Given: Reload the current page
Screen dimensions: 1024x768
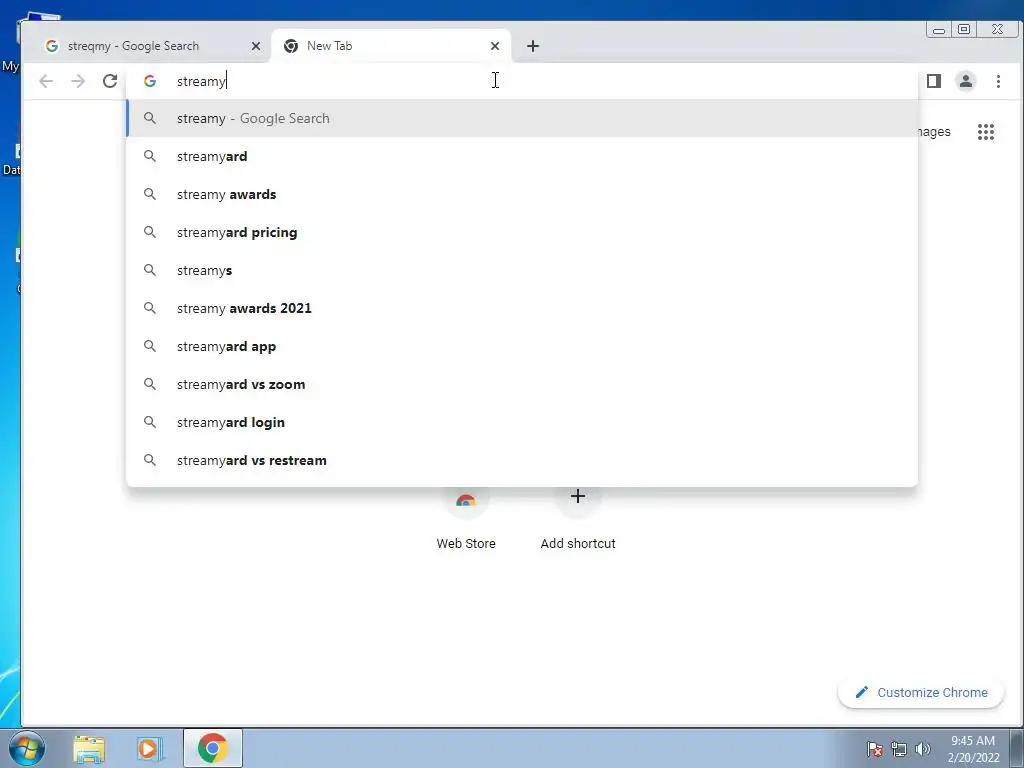Looking at the screenshot, I should tap(110, 81).
